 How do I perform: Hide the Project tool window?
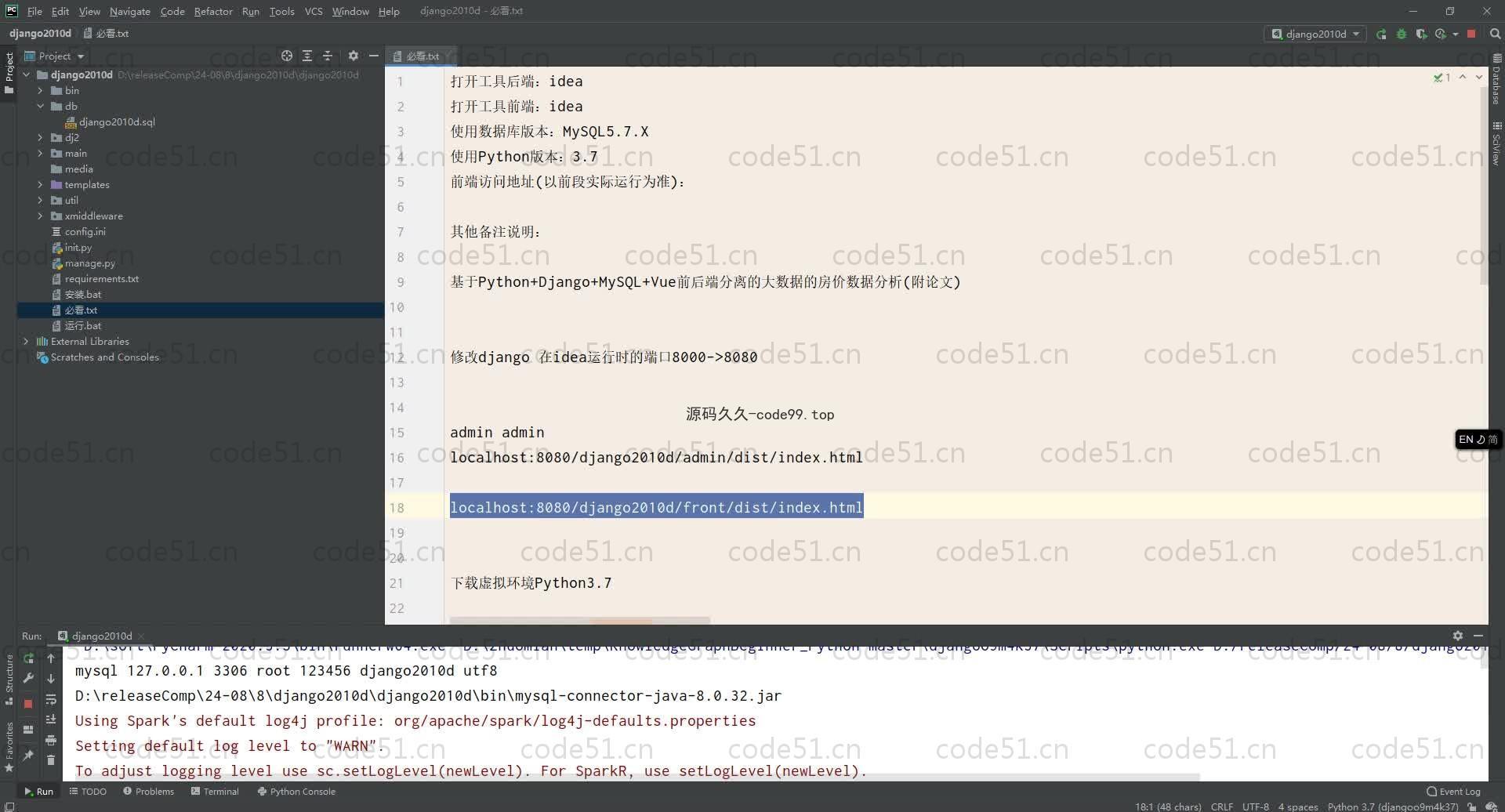(x=374, y=56)
